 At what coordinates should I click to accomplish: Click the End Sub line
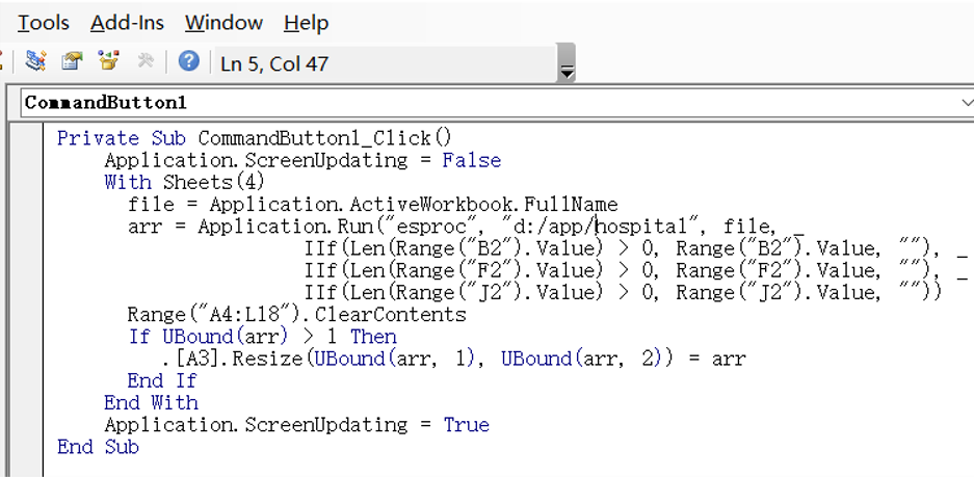click(98, 447)
